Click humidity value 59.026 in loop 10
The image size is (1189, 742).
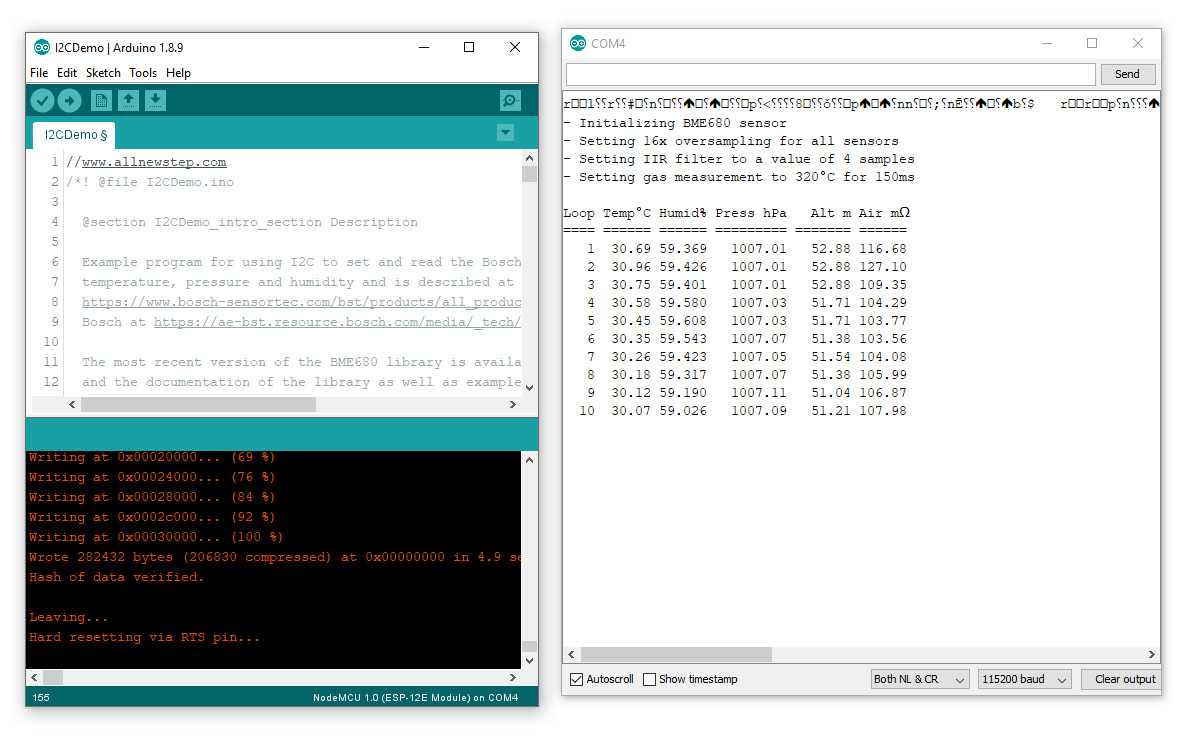pos(682,411)
